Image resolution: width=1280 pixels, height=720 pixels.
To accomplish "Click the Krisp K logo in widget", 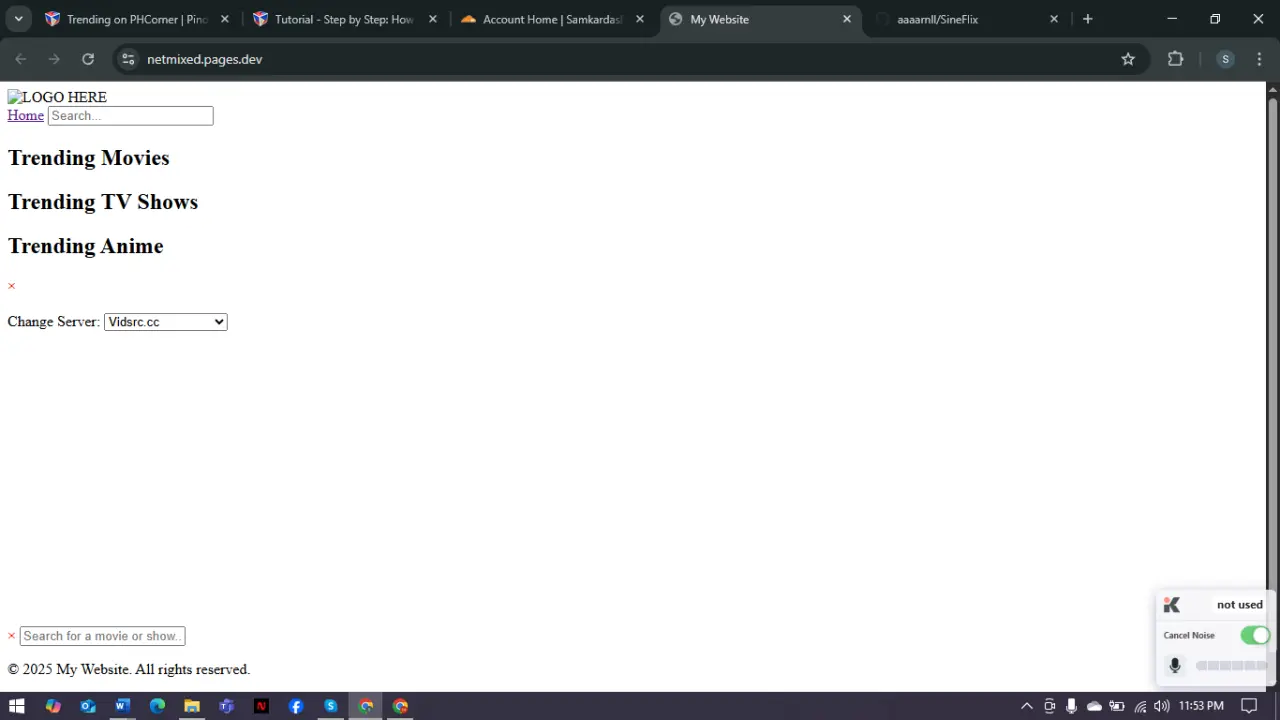I will tap(1172, 605).
